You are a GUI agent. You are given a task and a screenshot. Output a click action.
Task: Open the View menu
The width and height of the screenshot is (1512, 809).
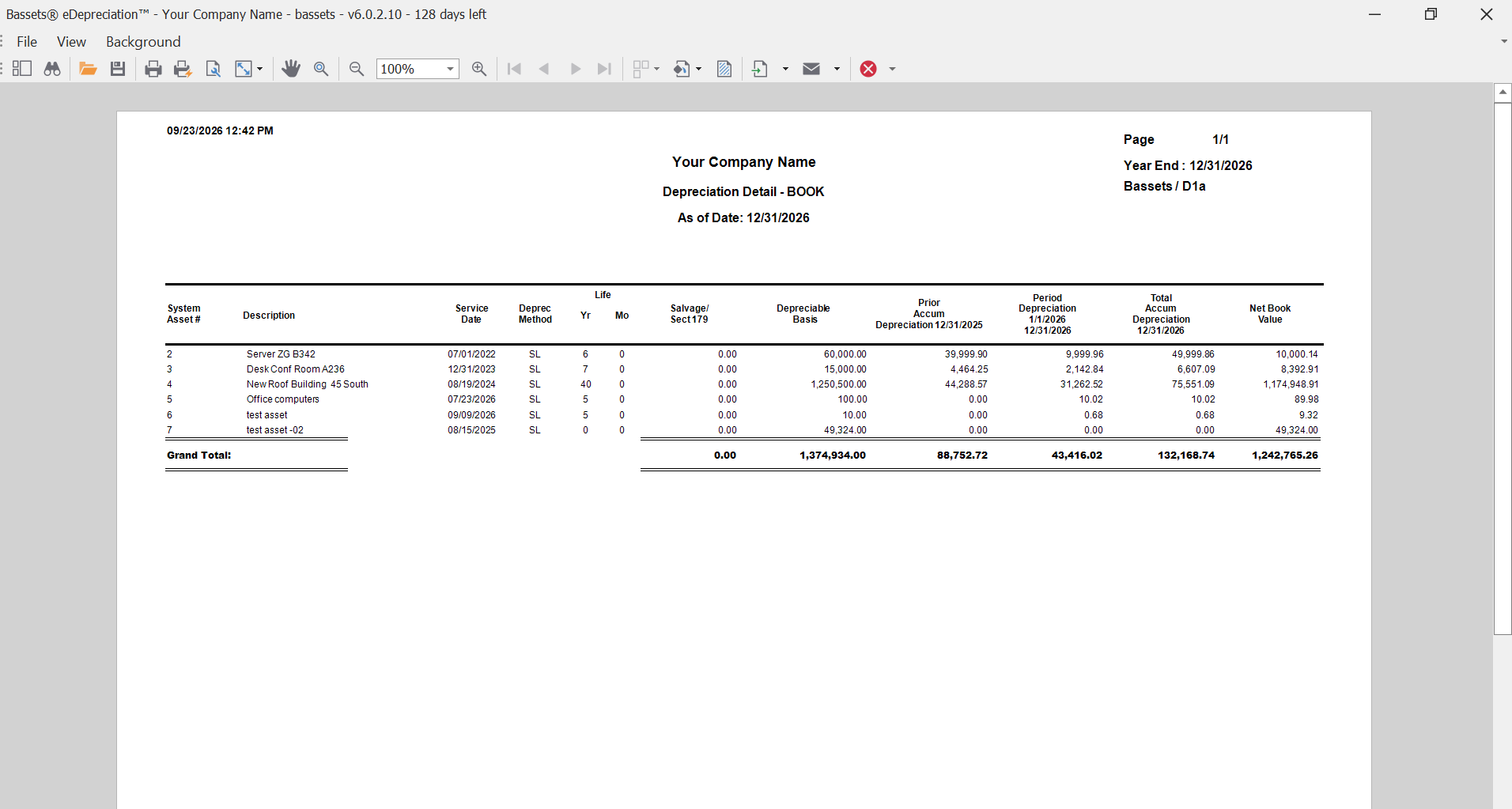coord(71,42)
